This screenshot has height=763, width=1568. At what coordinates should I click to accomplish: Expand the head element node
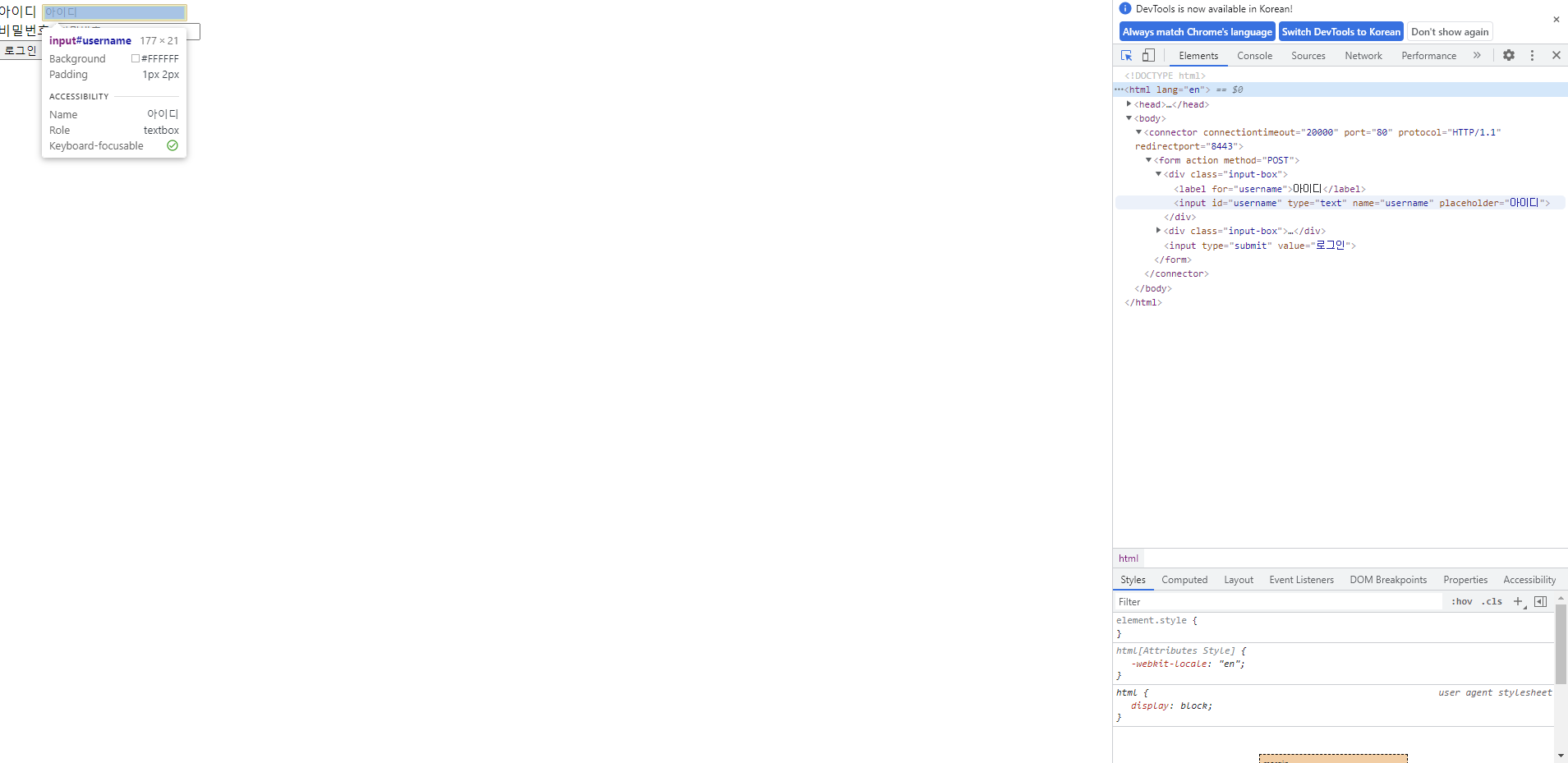coord(1130,103)
